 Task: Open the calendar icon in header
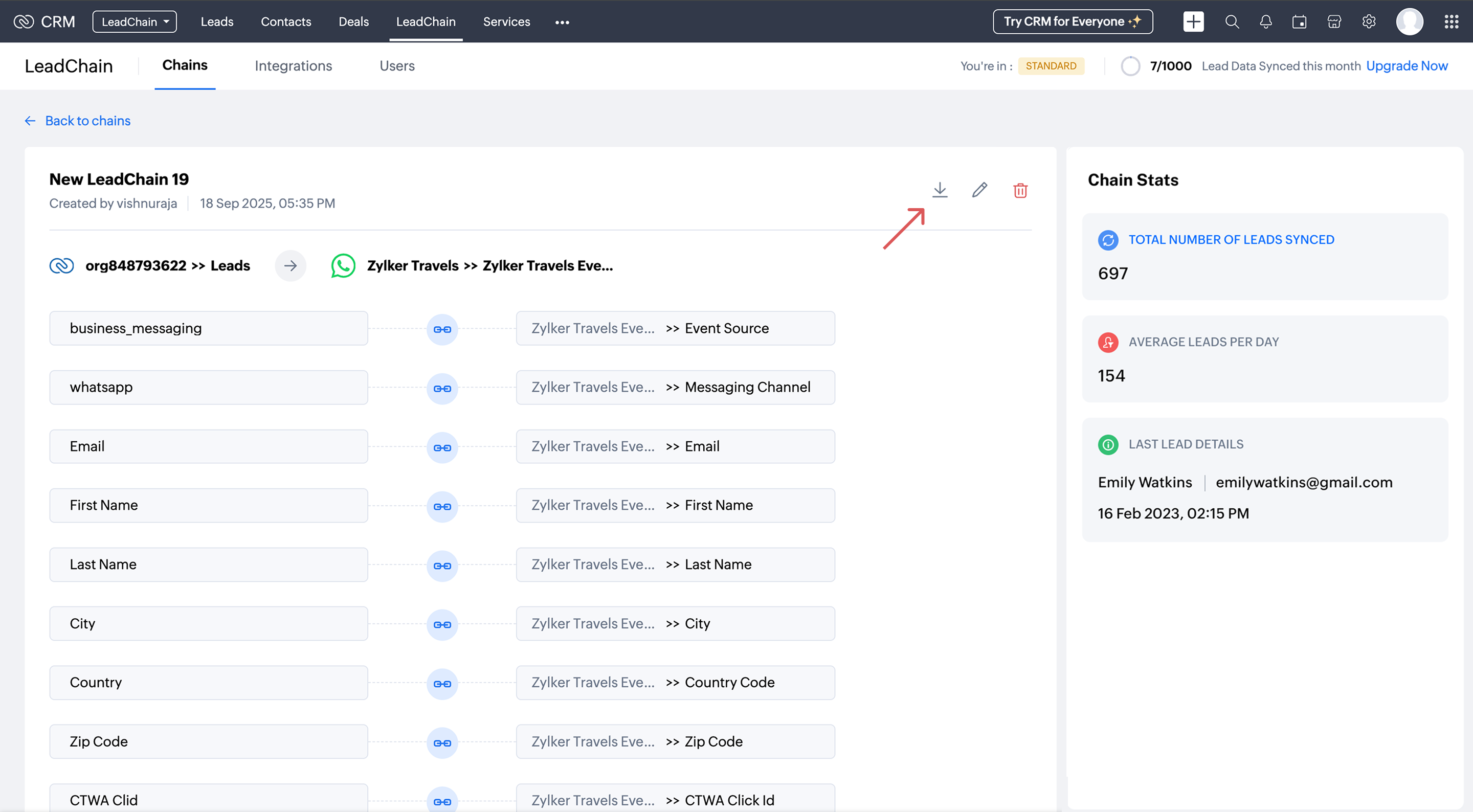point(1299,21)
